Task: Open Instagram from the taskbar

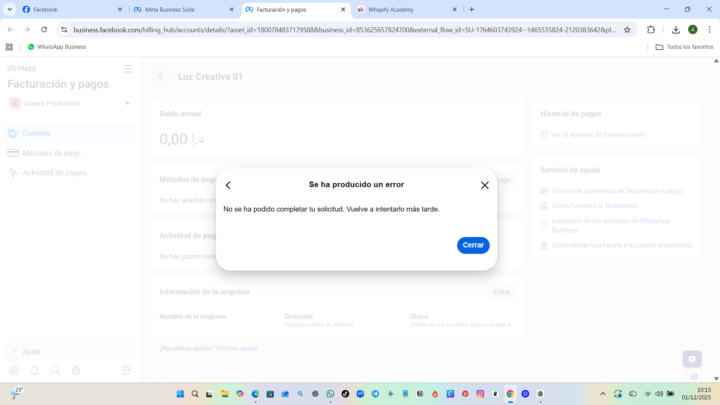Action: click(480, 394)
